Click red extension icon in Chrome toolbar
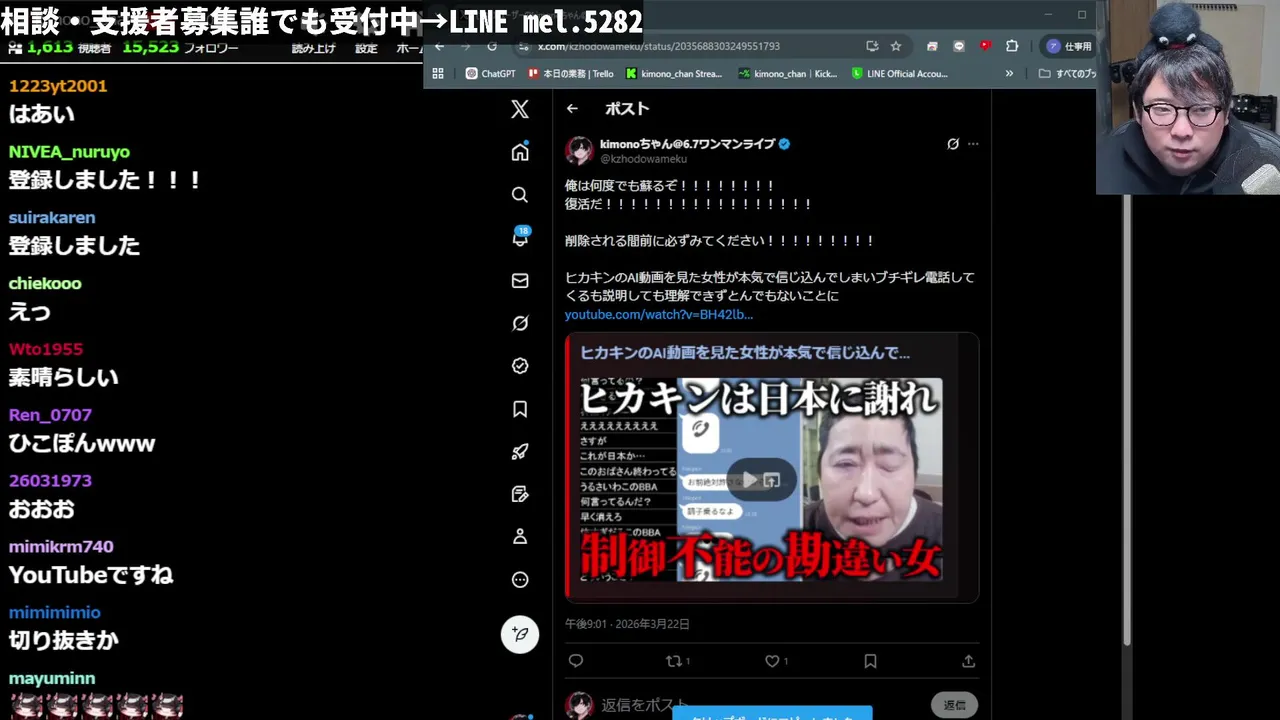Viewport: 1280px width, 720px height. 985,46
